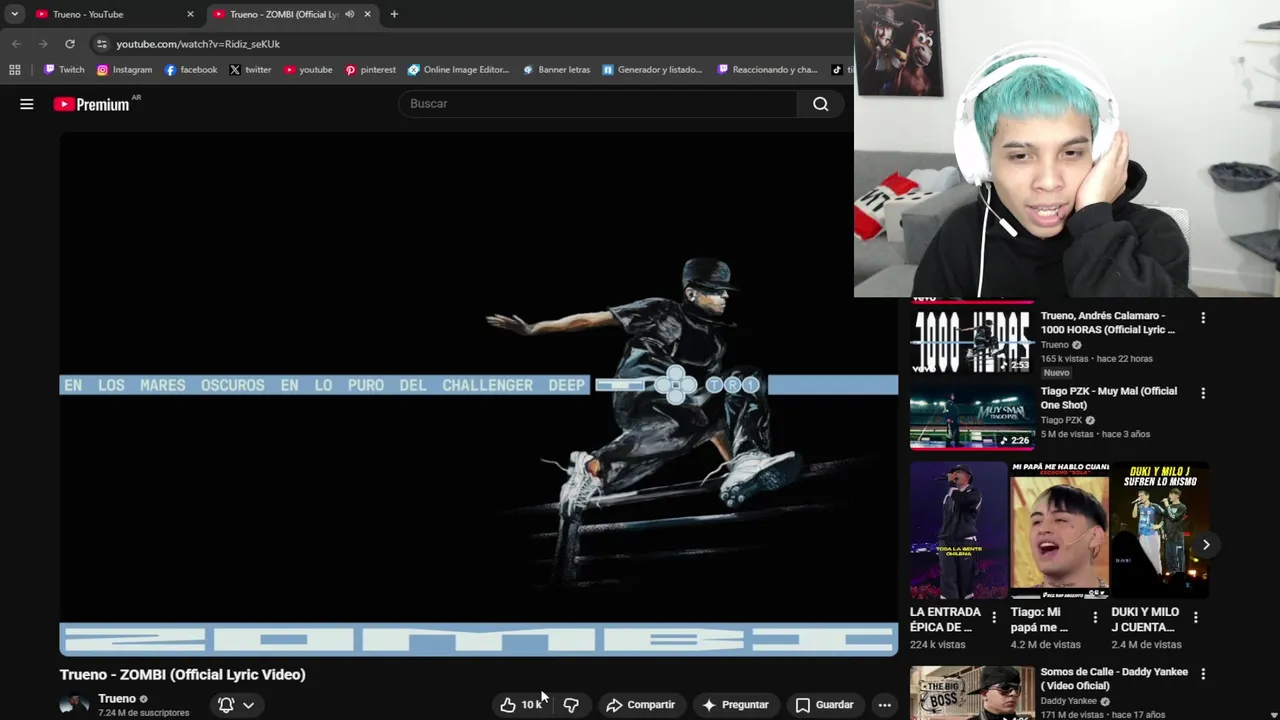Reload the current page

pos(70,44)
